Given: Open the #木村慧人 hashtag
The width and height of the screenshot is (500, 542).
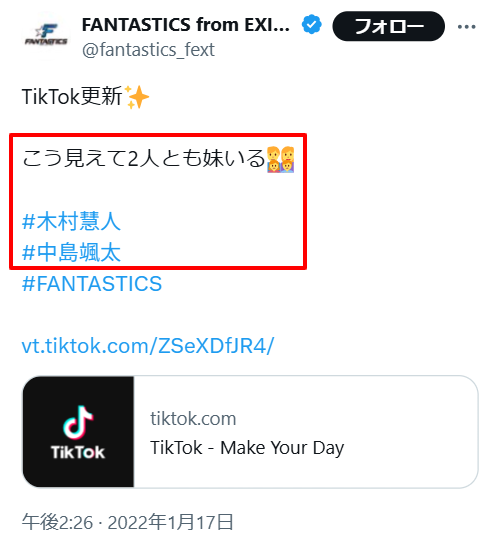Looking at the screenshot, I should (x=71, y=221).
